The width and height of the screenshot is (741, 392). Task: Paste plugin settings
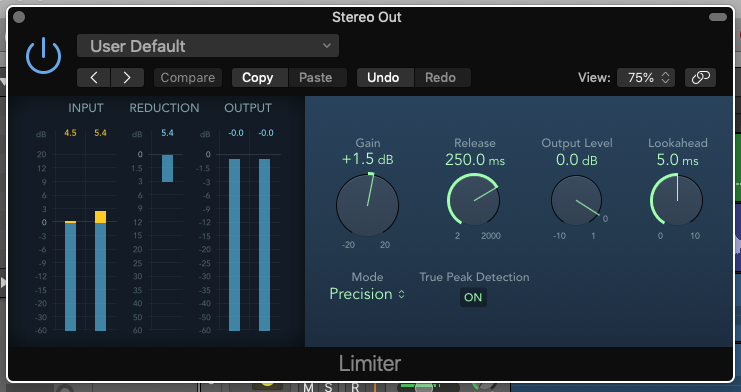tap(317, 78)
